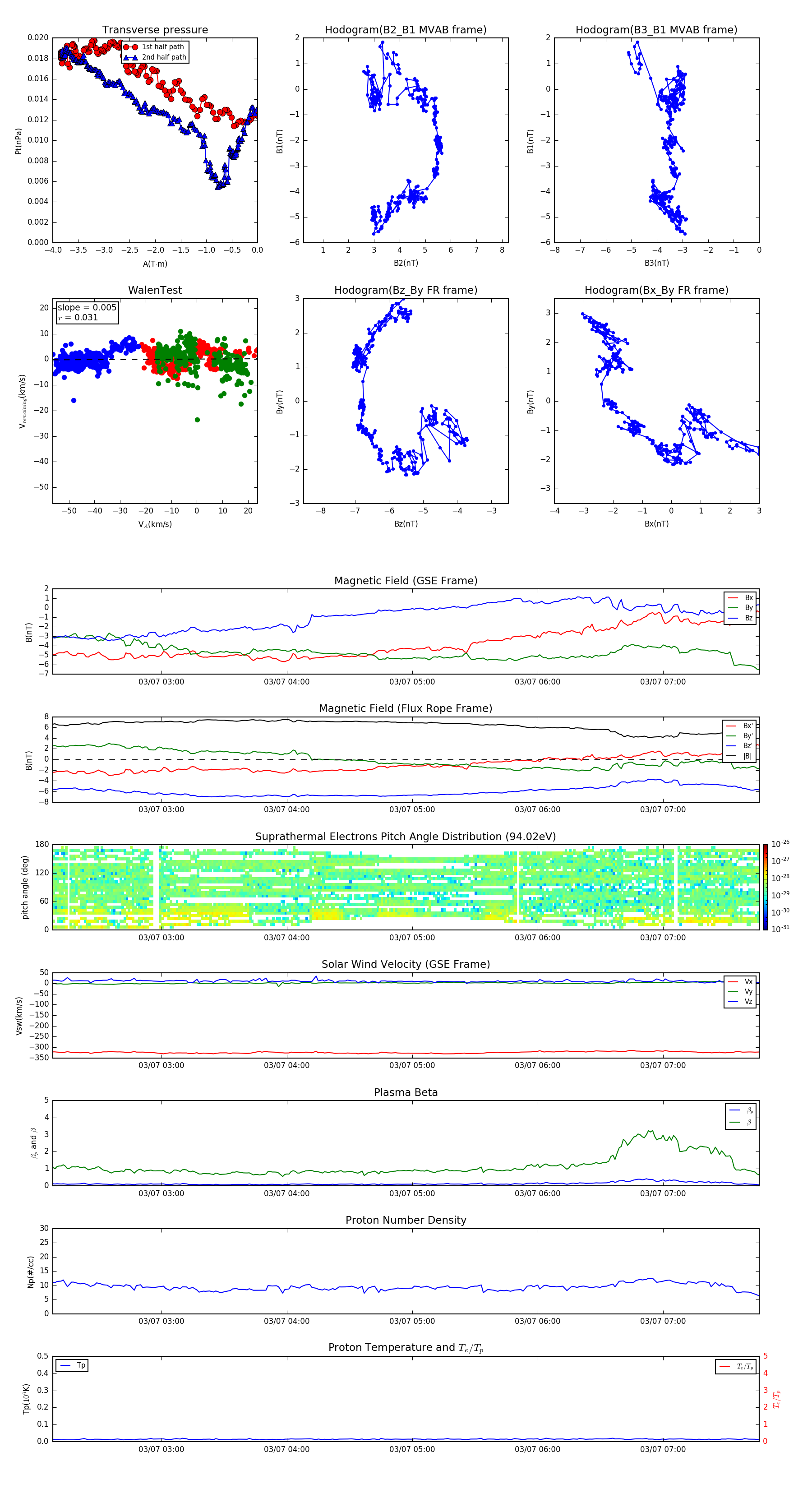The image size is (812, 1489).
Task: Click the red 'Te/Tp' right axis label
Action: (x=777, y=1400)
